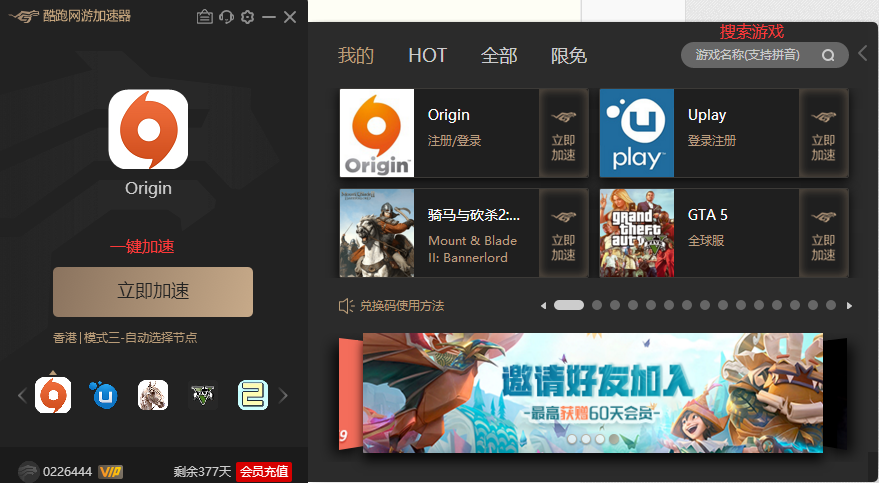Open the Origin game card thumbnail
The width and height of the screenshot is (879, 483).
click(377, 133)
